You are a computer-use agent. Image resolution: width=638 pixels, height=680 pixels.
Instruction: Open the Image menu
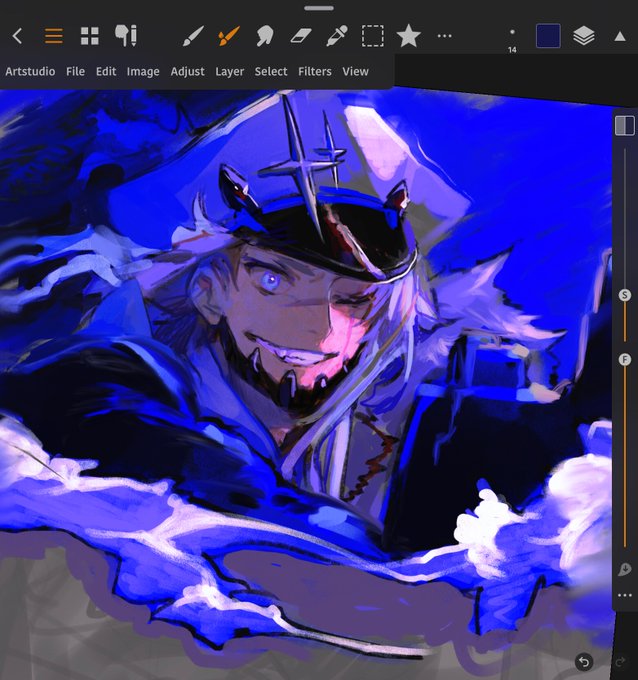click(x=143, y=71)
